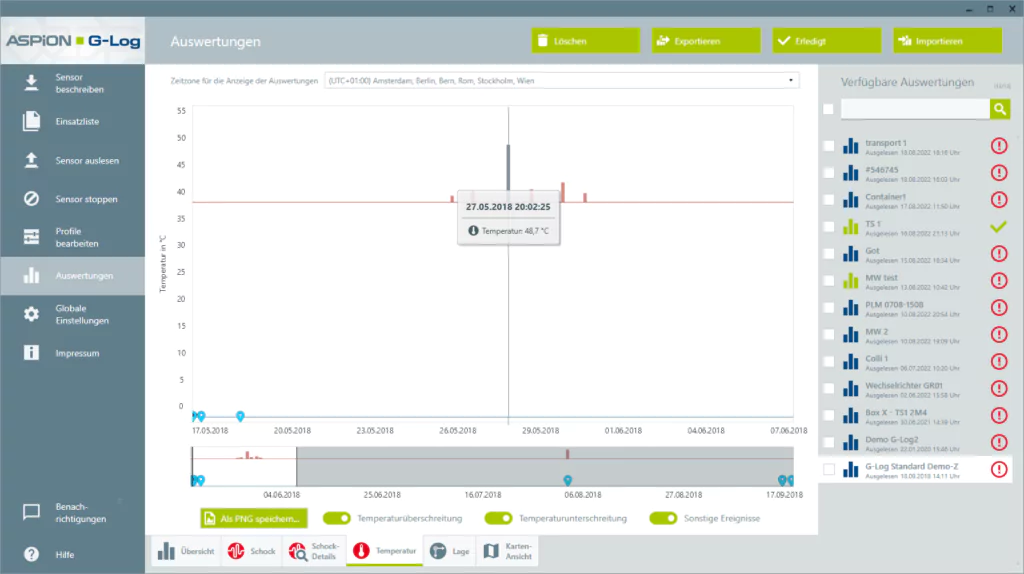The height and width of the screenshot is (574, 1024).
Task: Toggle Temperaturüberschreitung switch
Action: coord(338,518)
